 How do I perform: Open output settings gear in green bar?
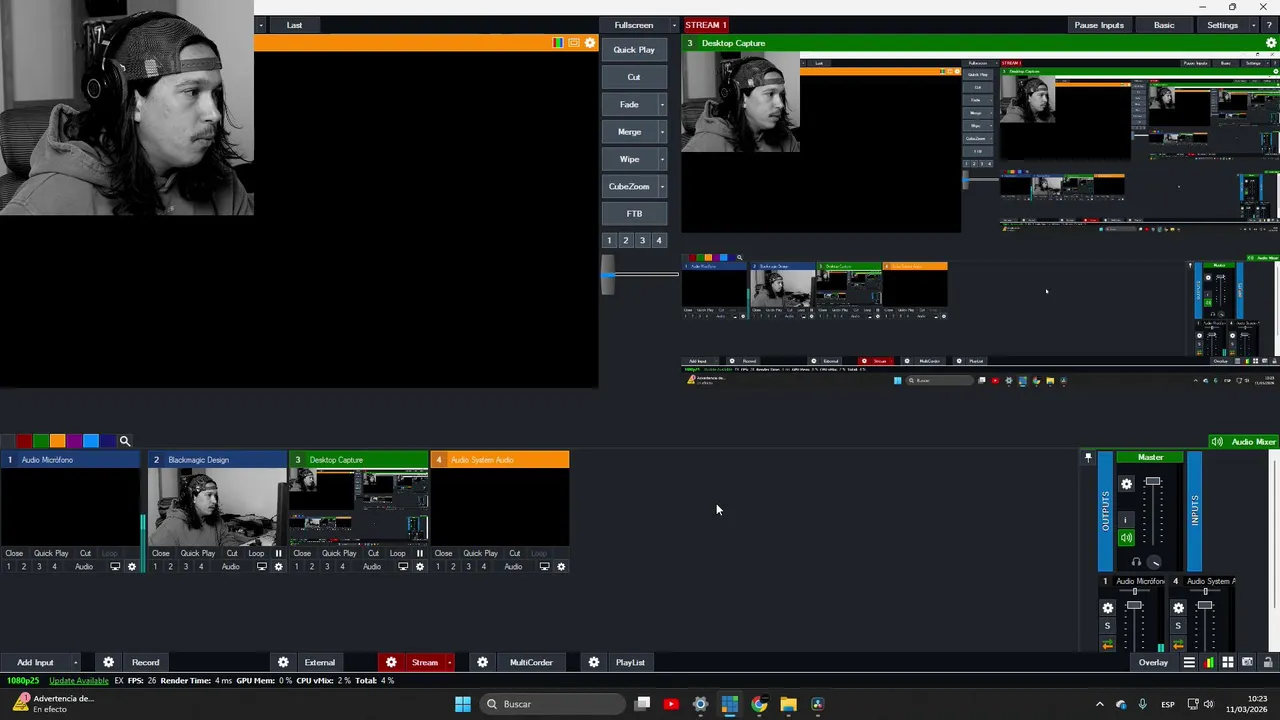click(1271, 43)
